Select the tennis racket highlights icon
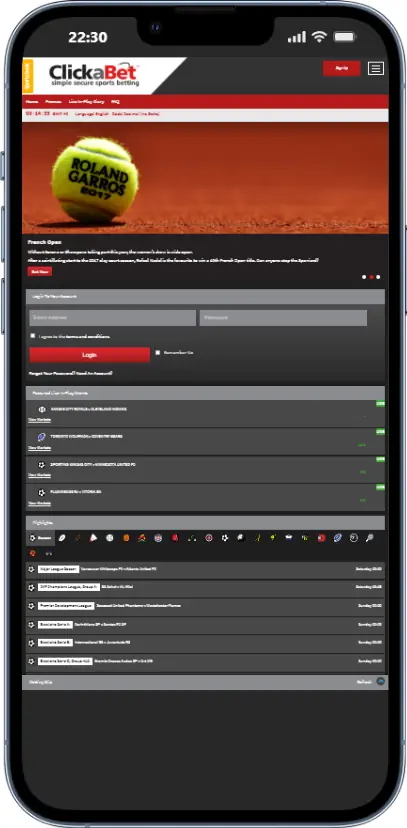Screen dimensions: 407x828 [x=370, y=538]
